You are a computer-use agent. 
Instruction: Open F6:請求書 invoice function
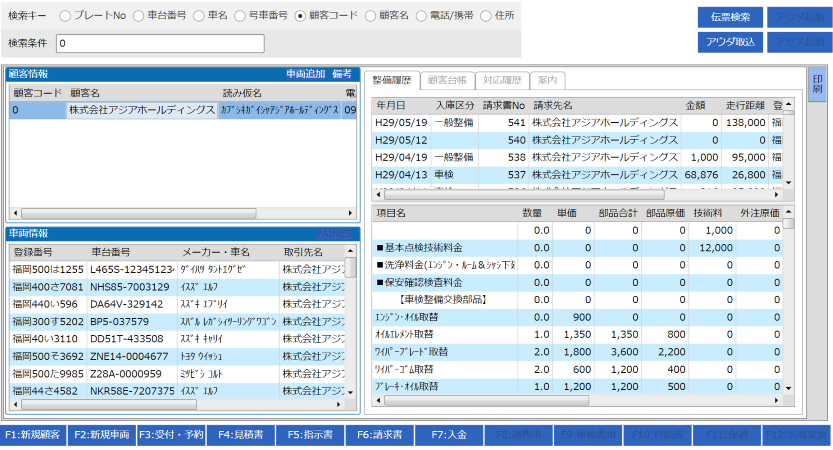pyautogui.click(x=379, y=435)
